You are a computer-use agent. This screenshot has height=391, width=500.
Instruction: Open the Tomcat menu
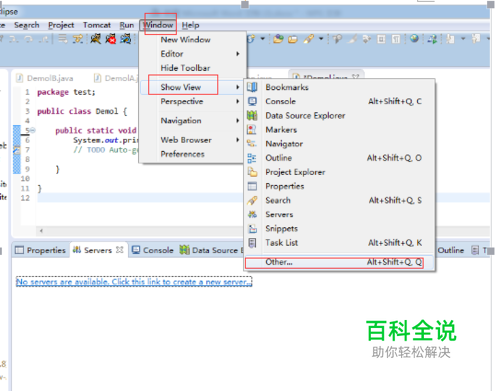coord(97,25)
